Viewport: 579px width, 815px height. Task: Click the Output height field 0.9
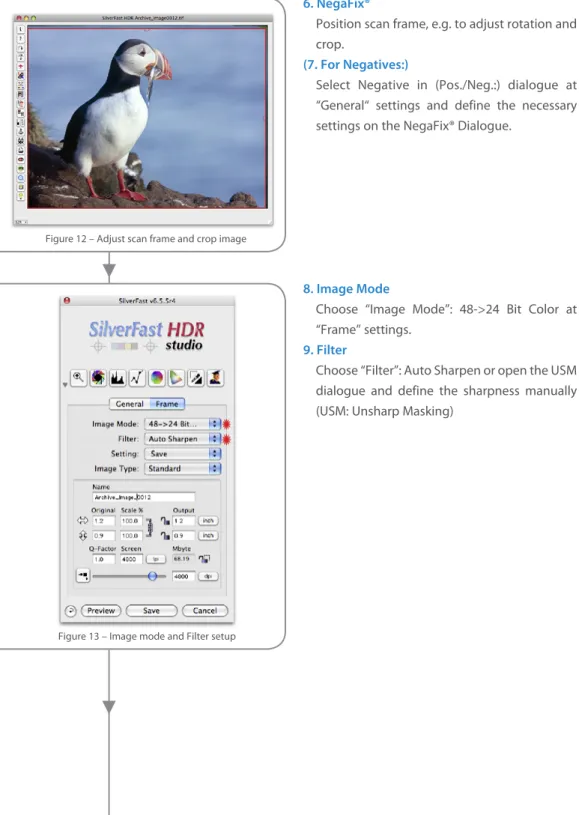point(183,535)
